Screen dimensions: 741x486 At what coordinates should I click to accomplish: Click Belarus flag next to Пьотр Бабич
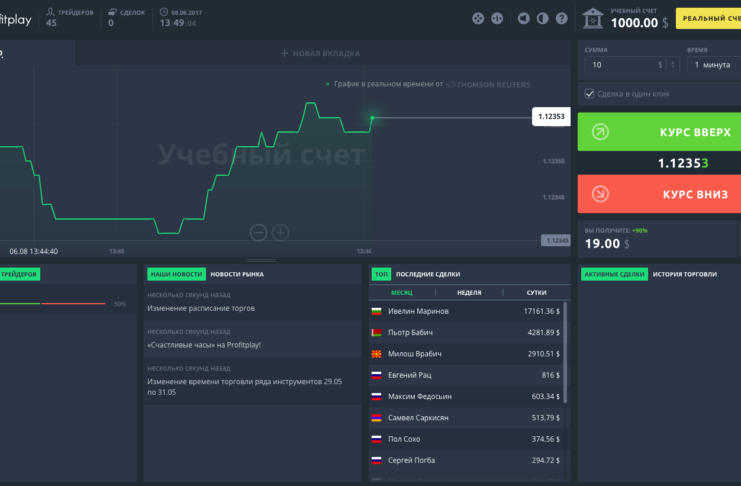(377, 333)
